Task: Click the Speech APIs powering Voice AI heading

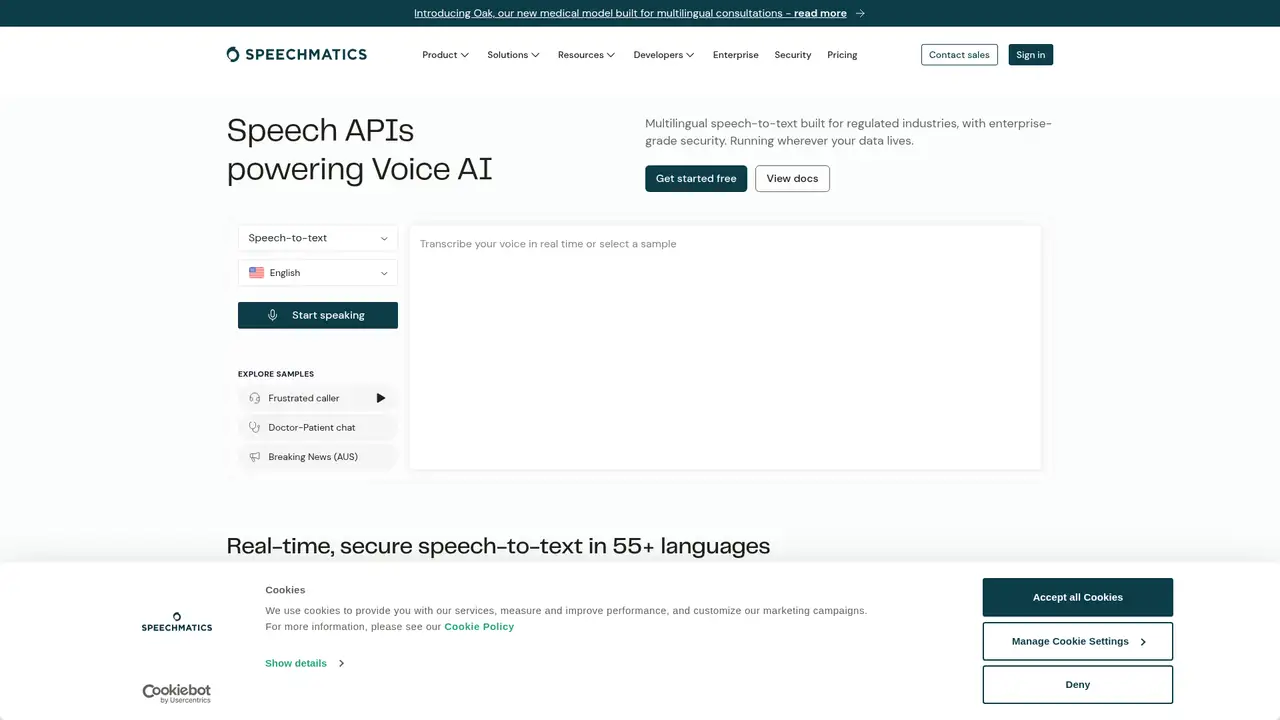Action: (x=360, y=149)
